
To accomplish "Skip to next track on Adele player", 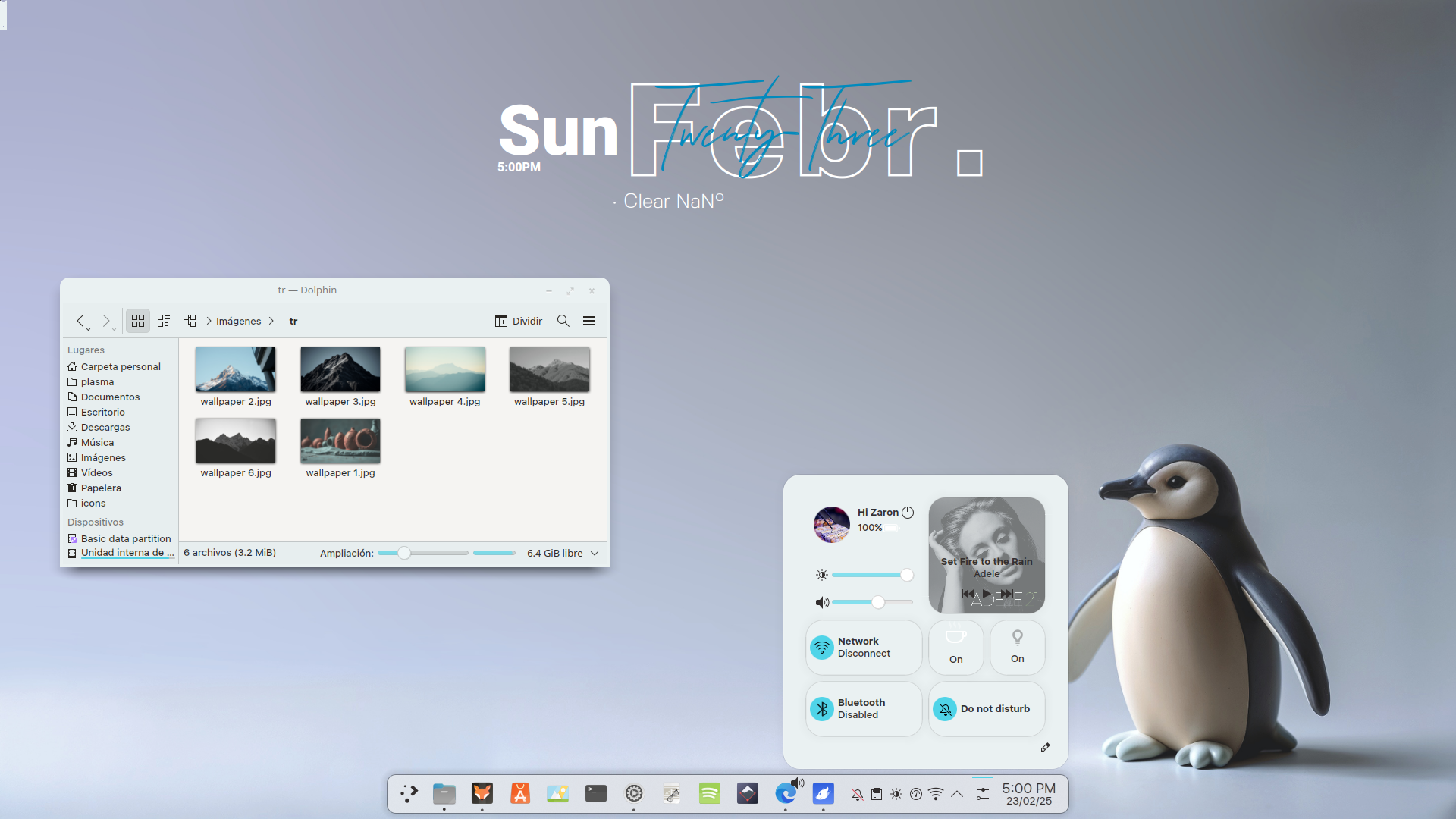I will (1006, 594).
